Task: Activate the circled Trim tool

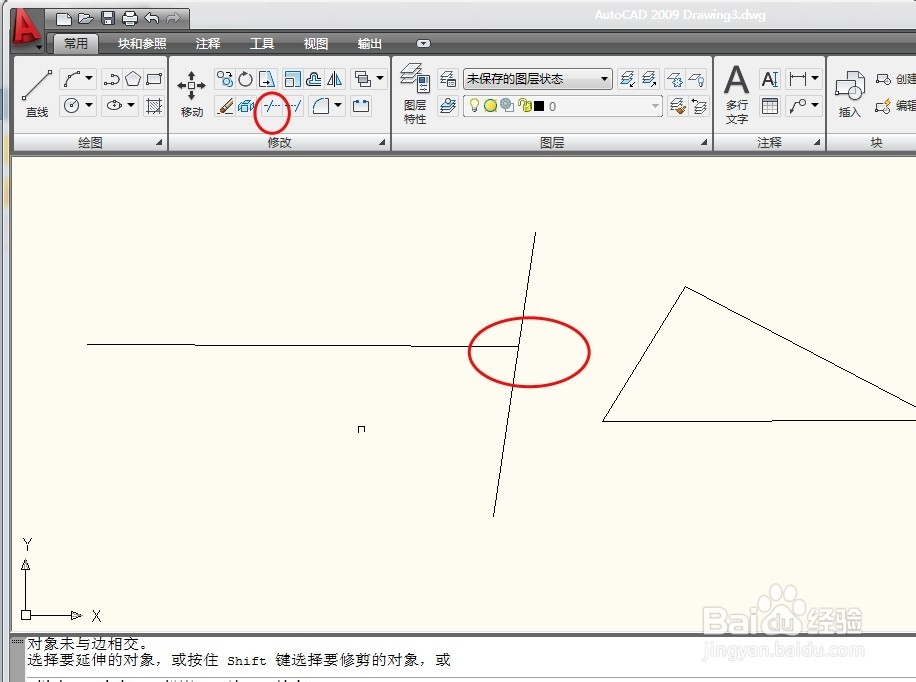Action: click(x=273, y=107)
